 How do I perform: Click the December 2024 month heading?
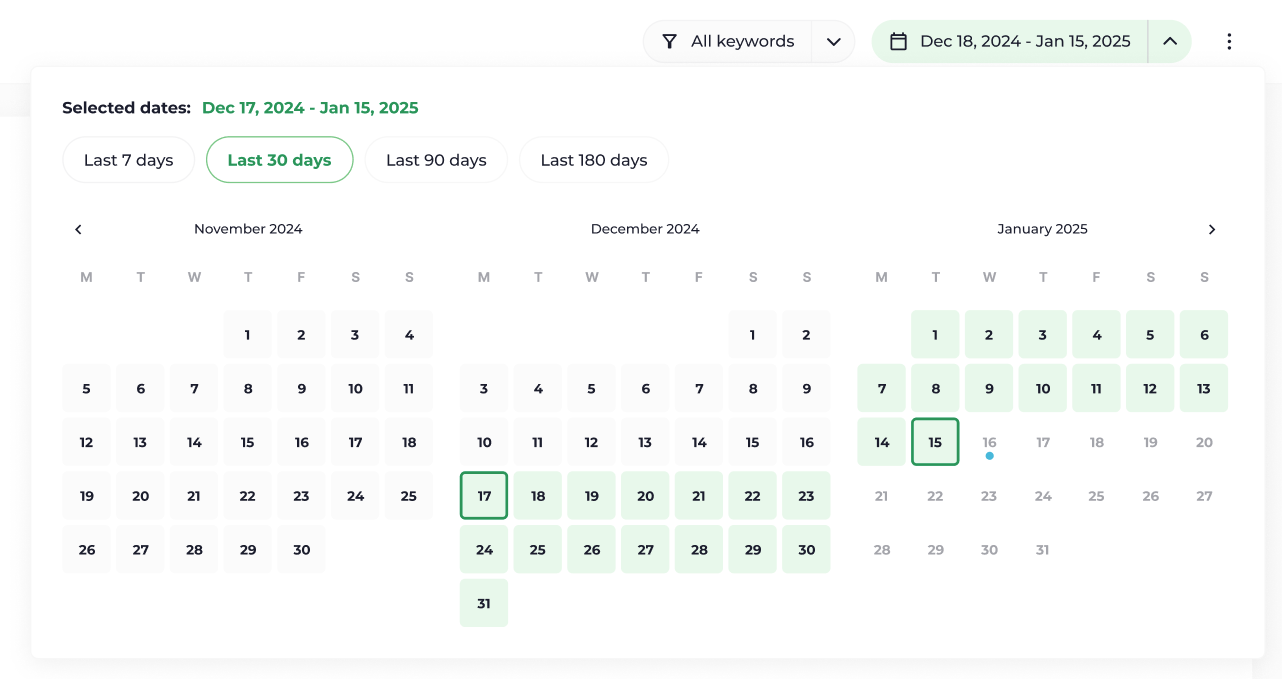pyautogui.click(x=645, y=229)
